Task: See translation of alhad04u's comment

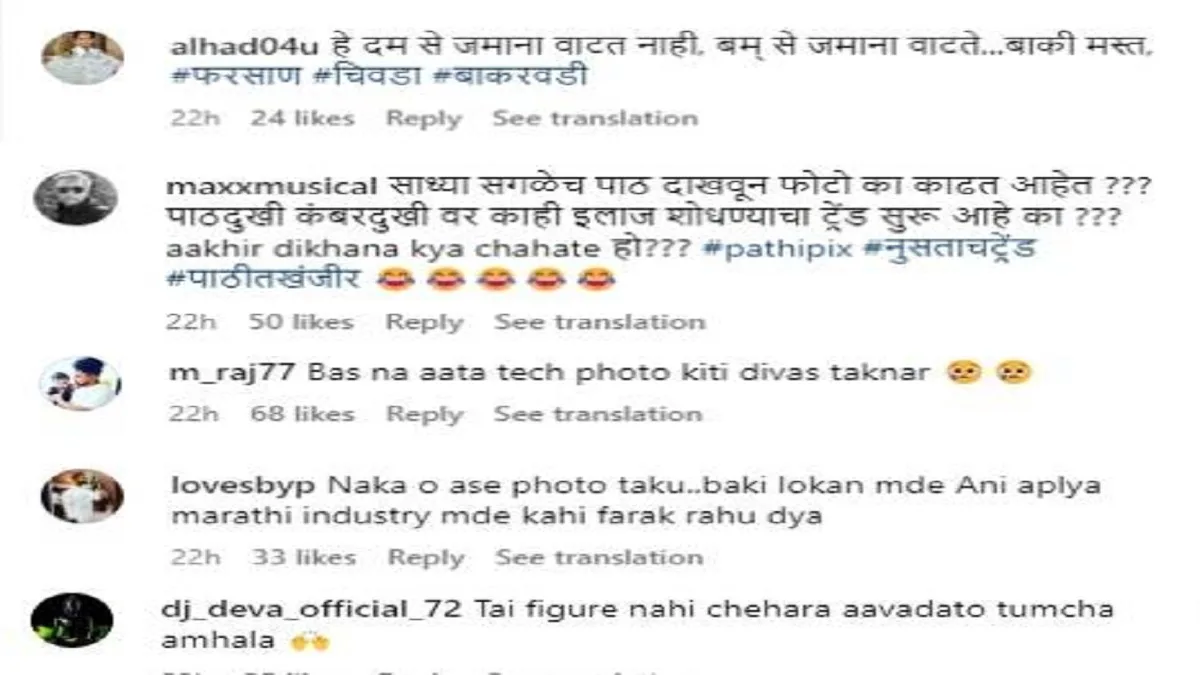Action: (594, 118)
